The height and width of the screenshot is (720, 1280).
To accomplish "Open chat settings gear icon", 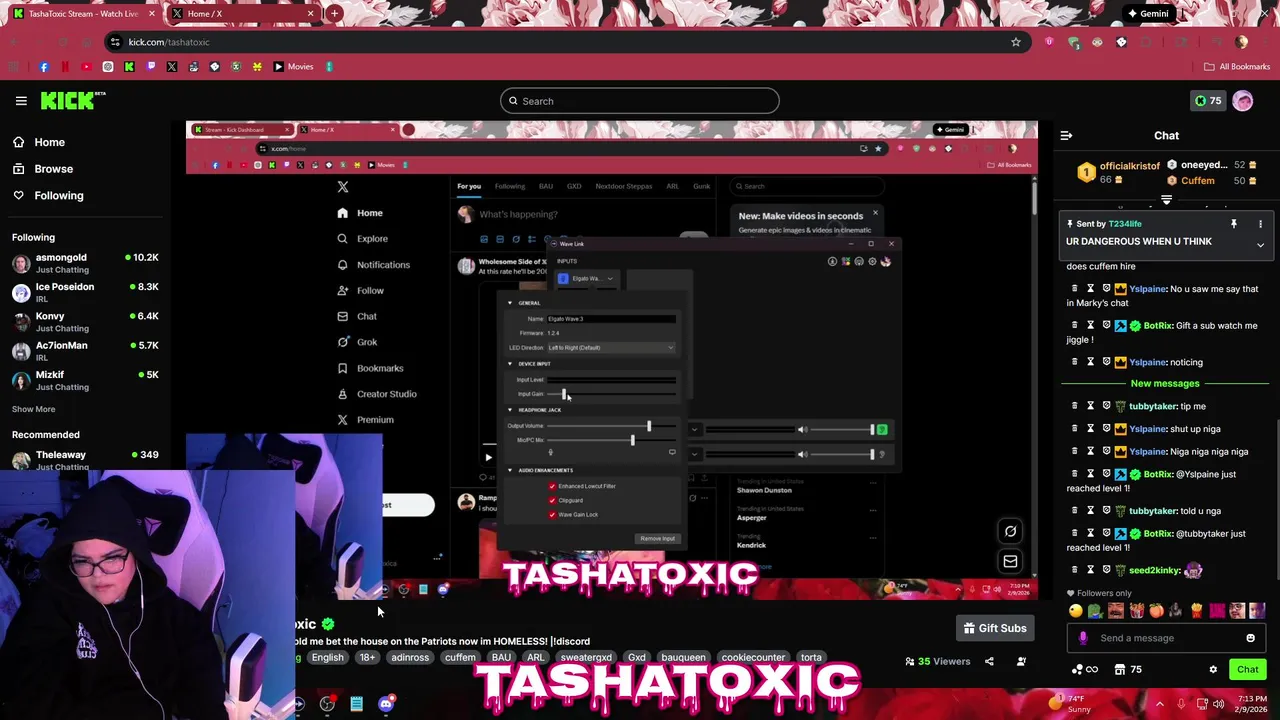I will tap(1213, 670).
